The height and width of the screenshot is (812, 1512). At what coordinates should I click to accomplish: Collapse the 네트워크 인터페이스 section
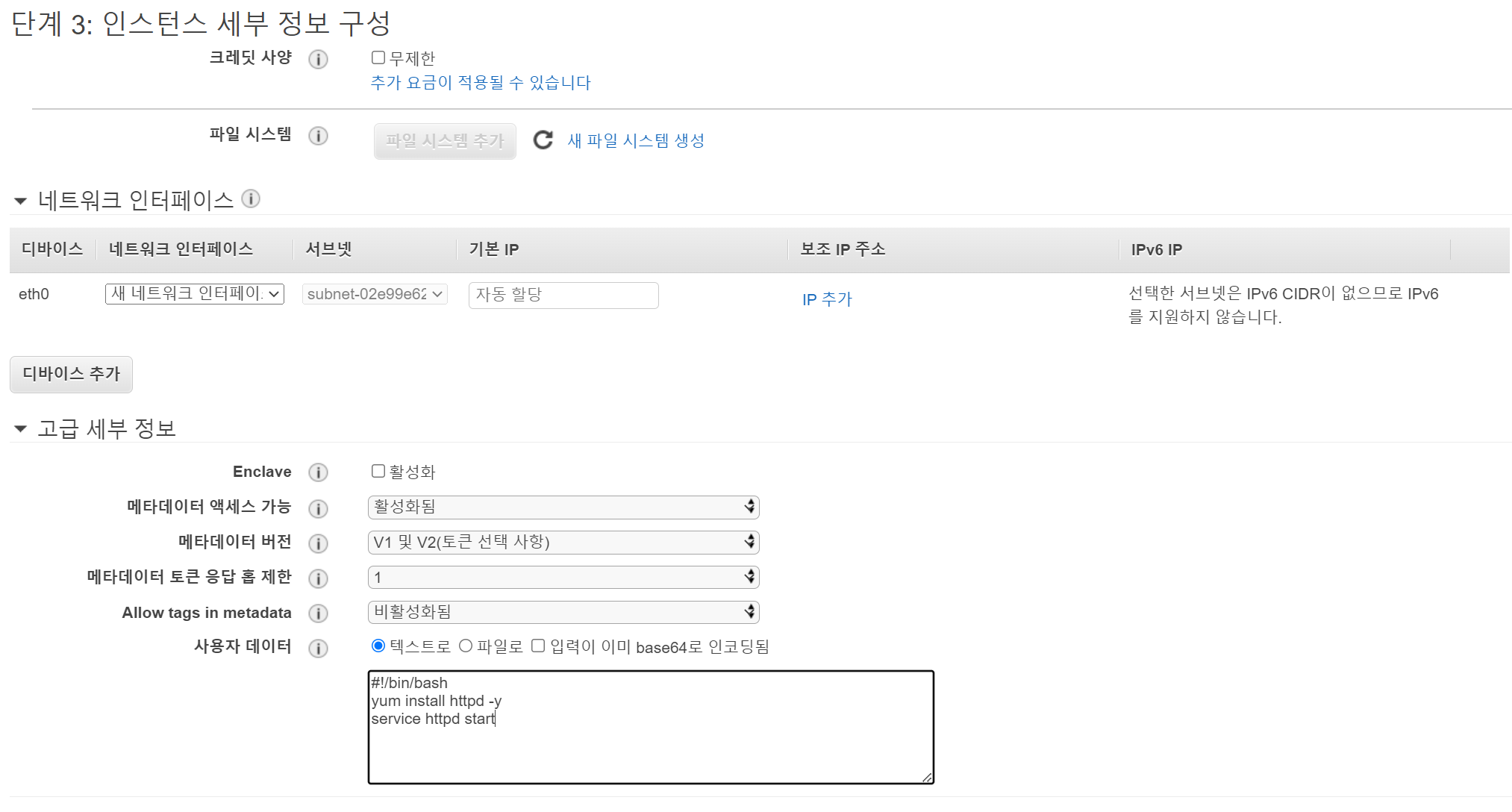[x=21, y=201]
